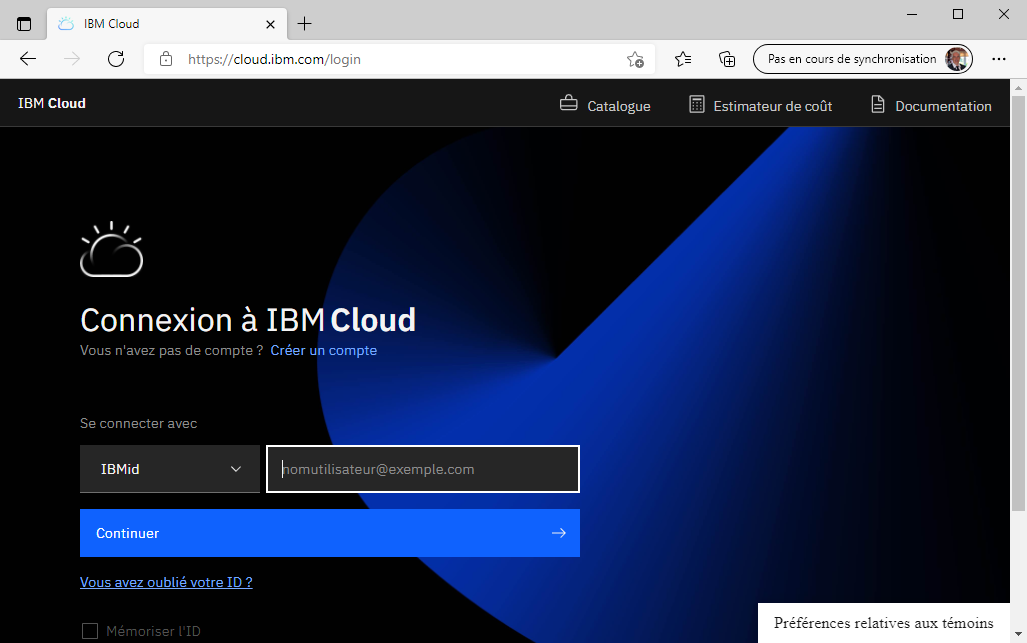Open a new browser tab
The height and width of the screenshot is (643, 1027).
tap(305, 23)
